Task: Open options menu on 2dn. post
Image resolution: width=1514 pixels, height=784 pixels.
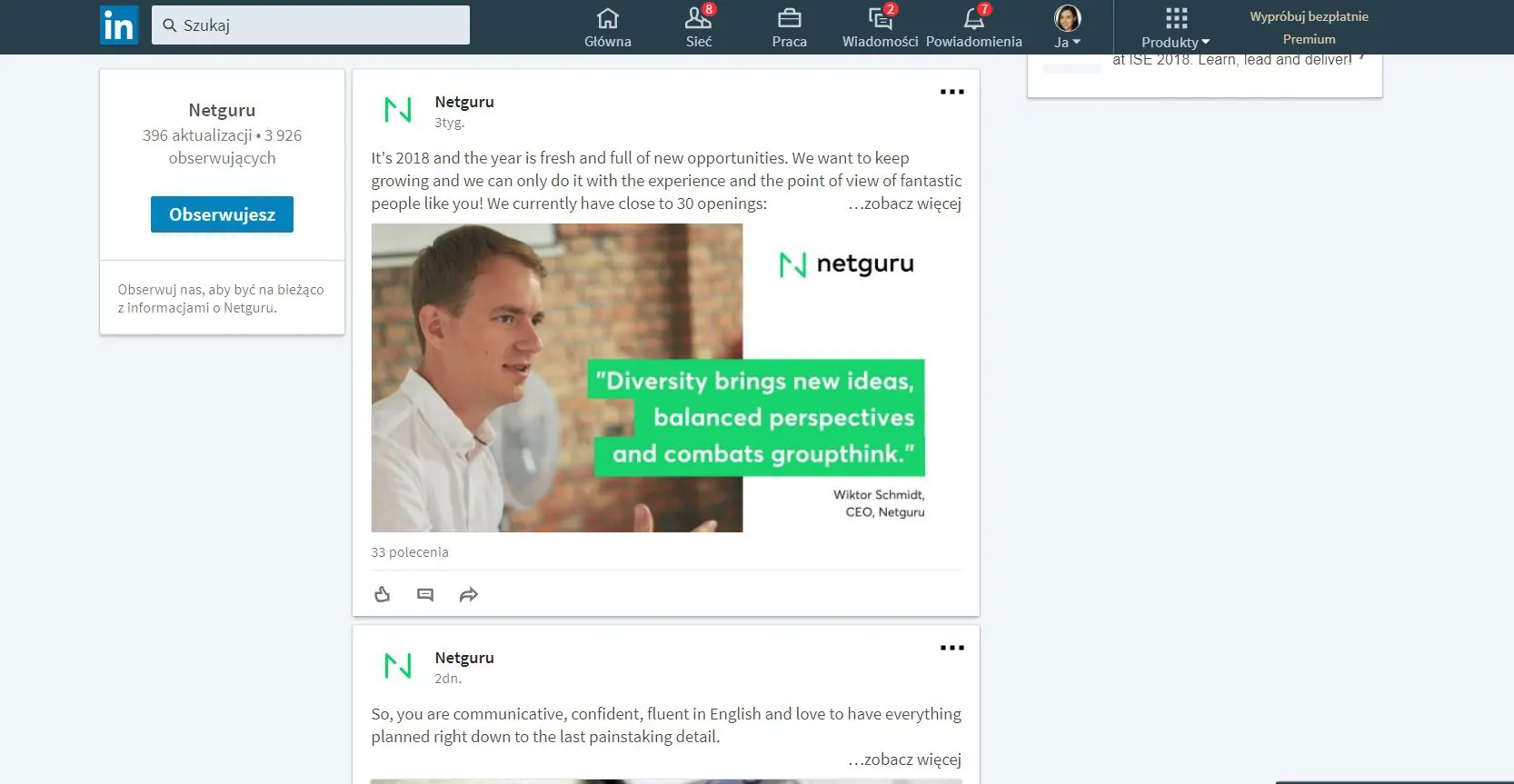Action: pos(952,648)
